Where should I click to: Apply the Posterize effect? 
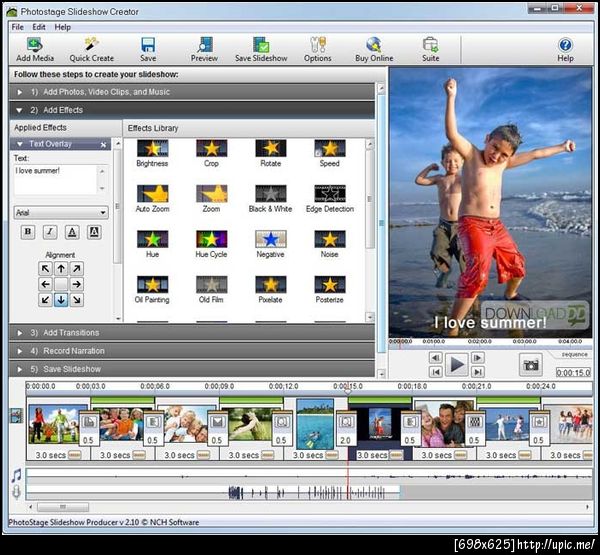pyautogui.click(x=329, y=290)
